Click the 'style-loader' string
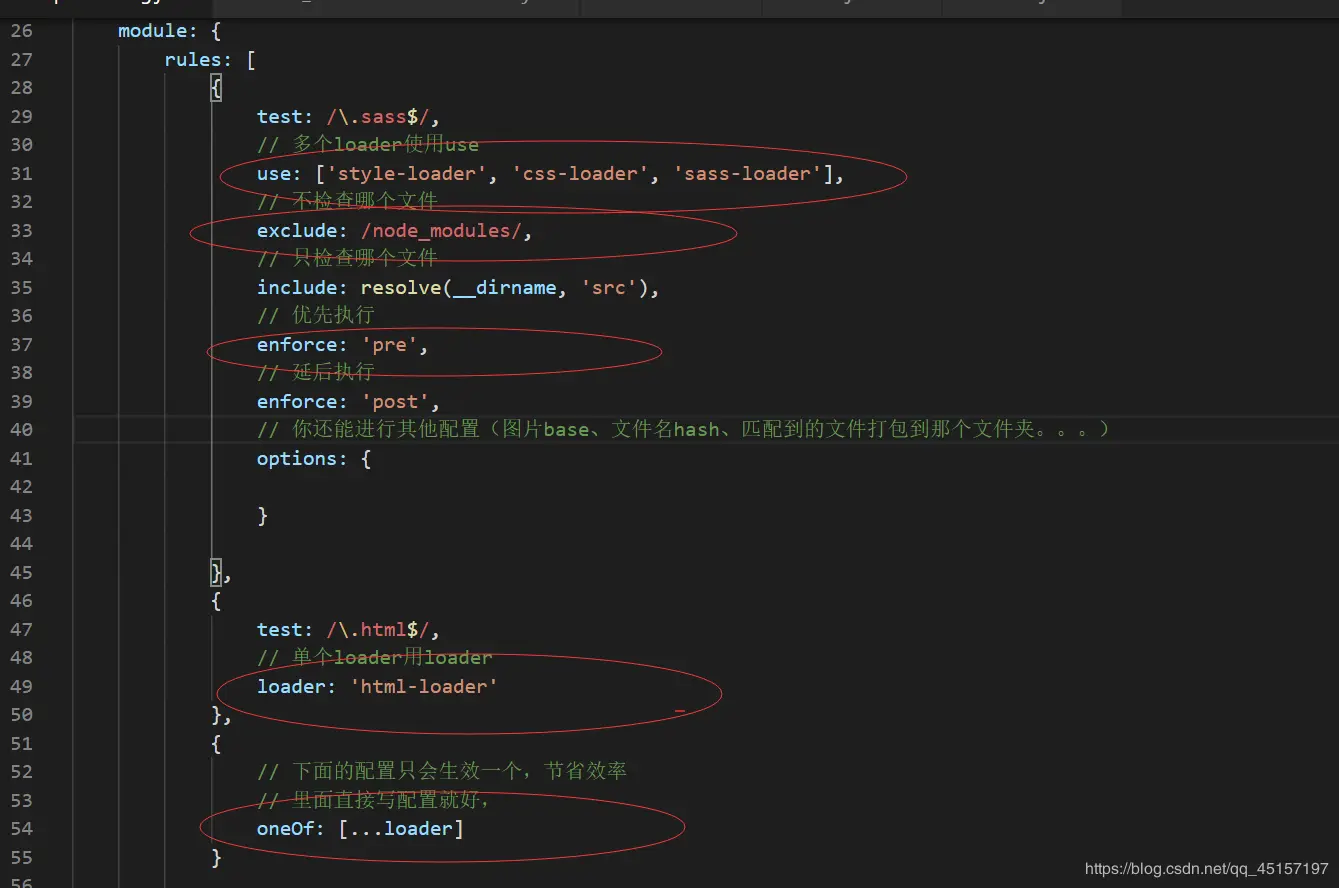1339x888 pixels. [407, 174]
